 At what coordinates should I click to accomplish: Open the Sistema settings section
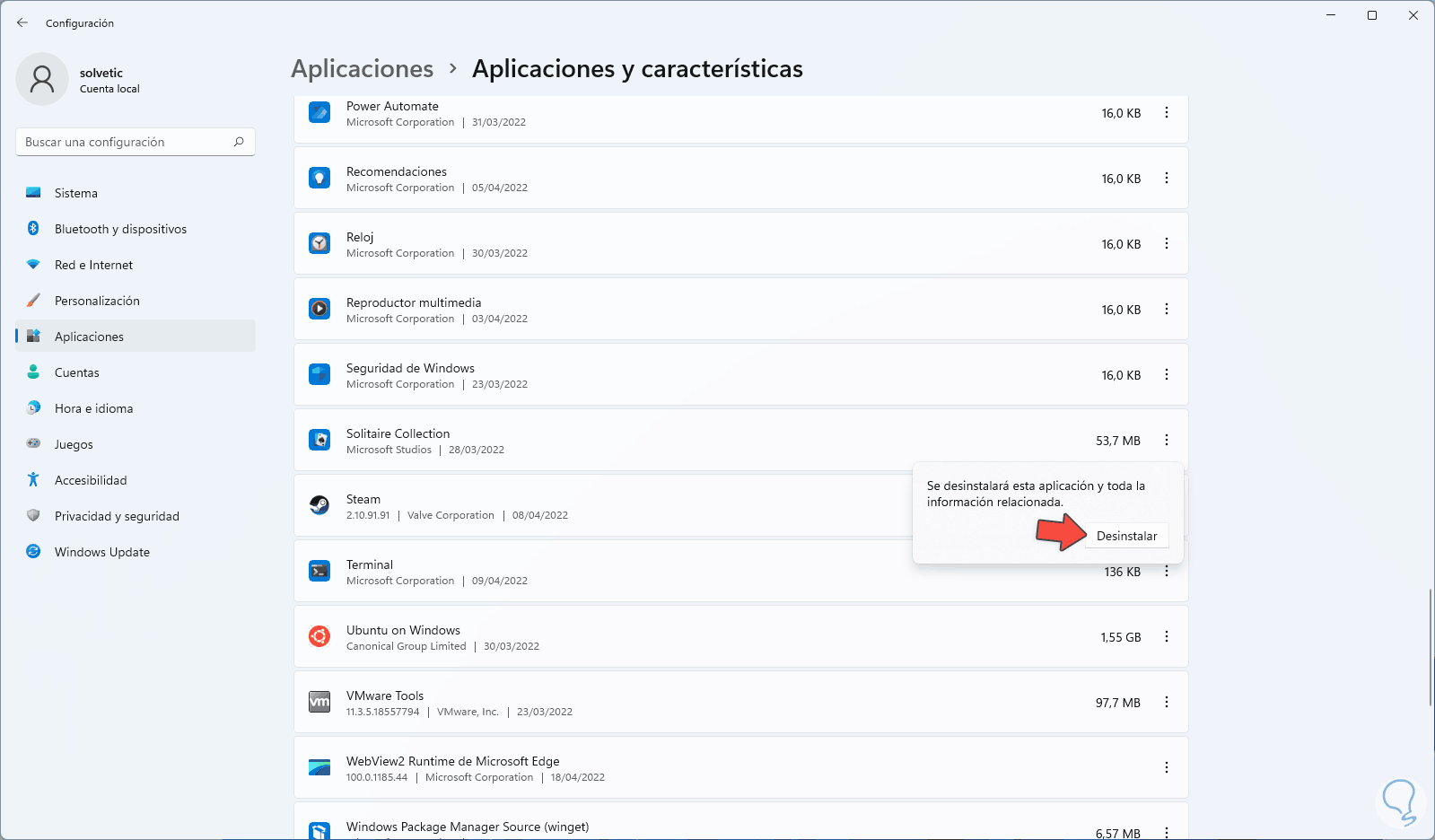click(136, 193)
